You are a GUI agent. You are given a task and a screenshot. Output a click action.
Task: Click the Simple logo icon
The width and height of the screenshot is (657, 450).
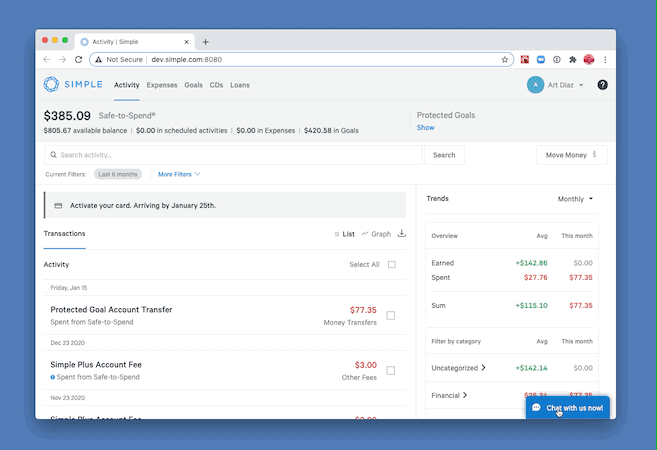click(52, 84)
